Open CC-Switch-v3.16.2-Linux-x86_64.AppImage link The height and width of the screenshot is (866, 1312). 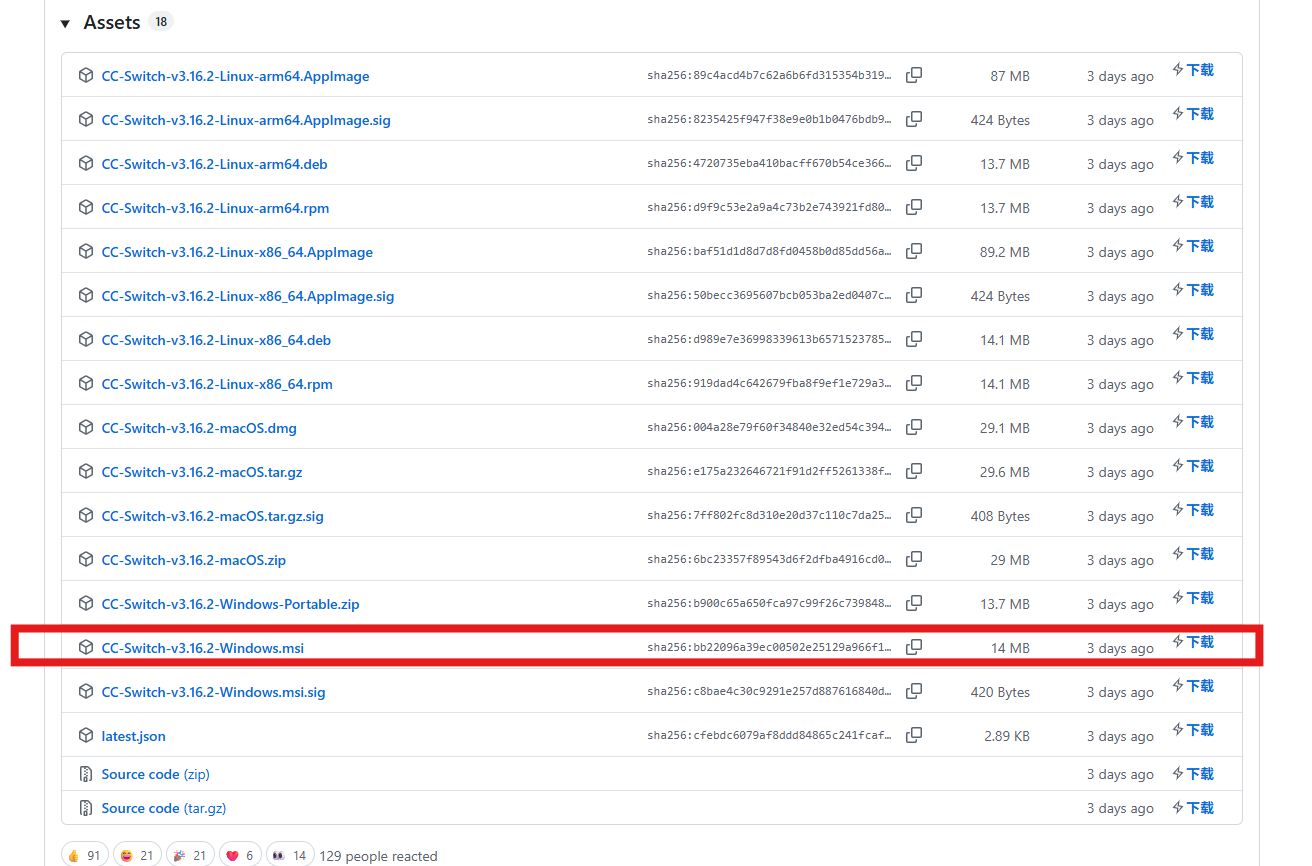(237, 252)
